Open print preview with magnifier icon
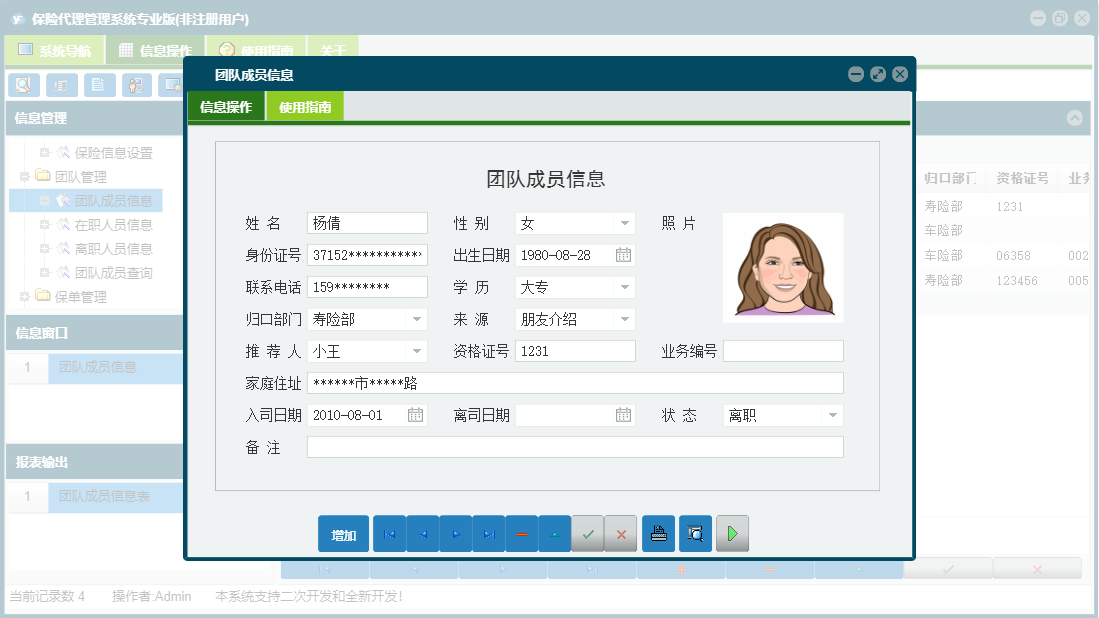 click(695, 534)
